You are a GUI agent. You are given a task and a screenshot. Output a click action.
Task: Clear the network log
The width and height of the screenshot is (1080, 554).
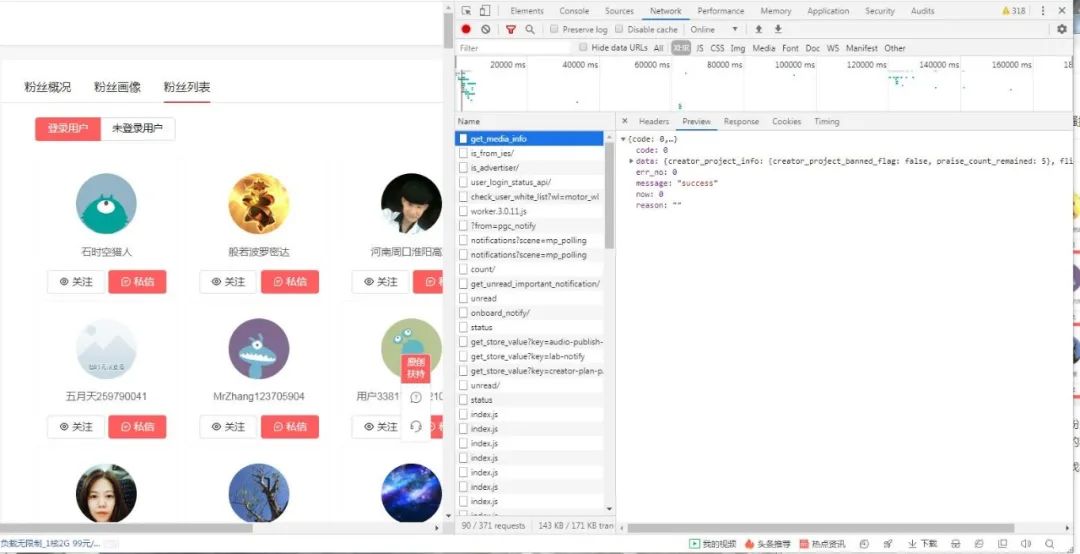pos(486,29)
